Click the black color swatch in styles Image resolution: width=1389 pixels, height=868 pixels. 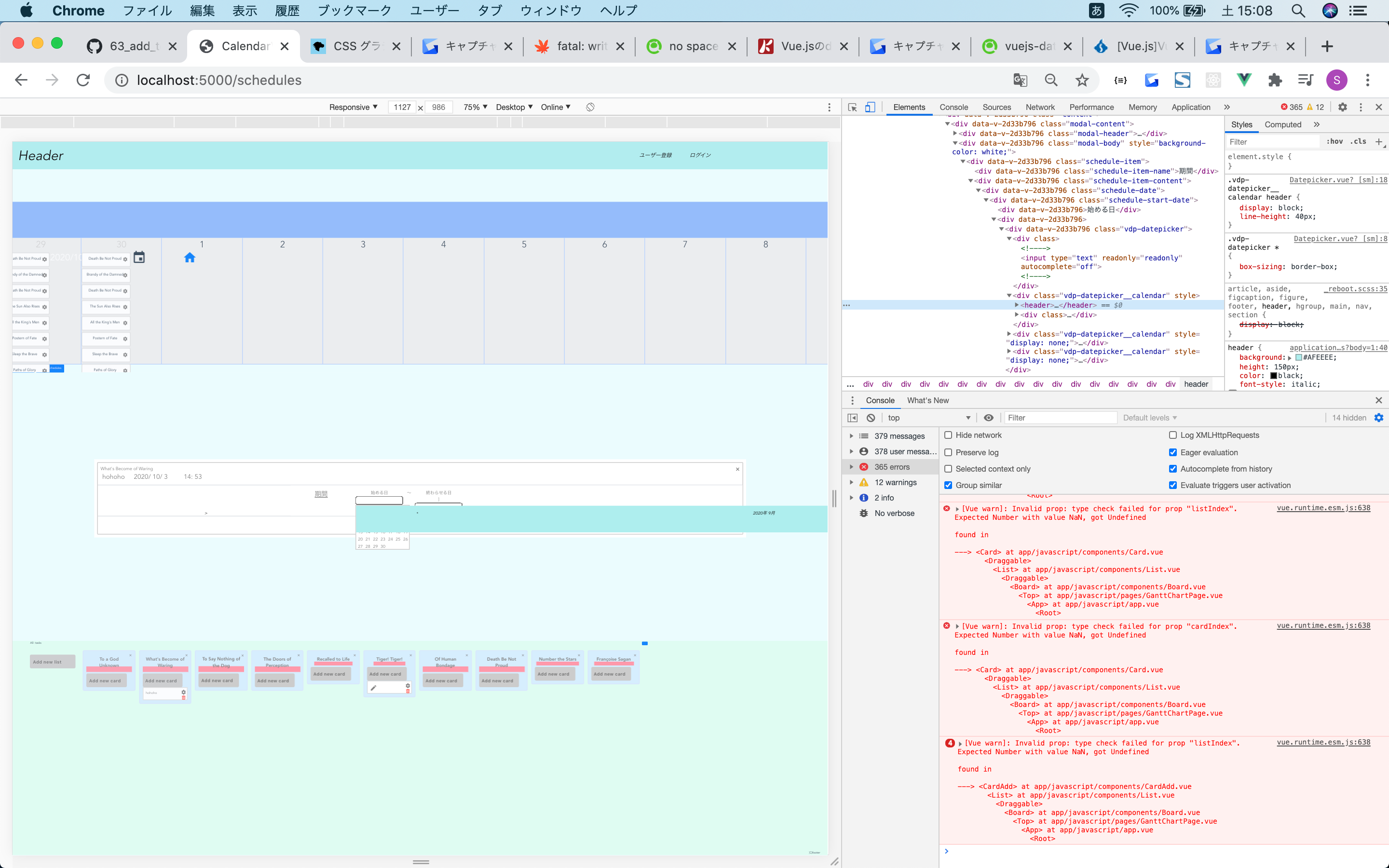[1274, 376]
